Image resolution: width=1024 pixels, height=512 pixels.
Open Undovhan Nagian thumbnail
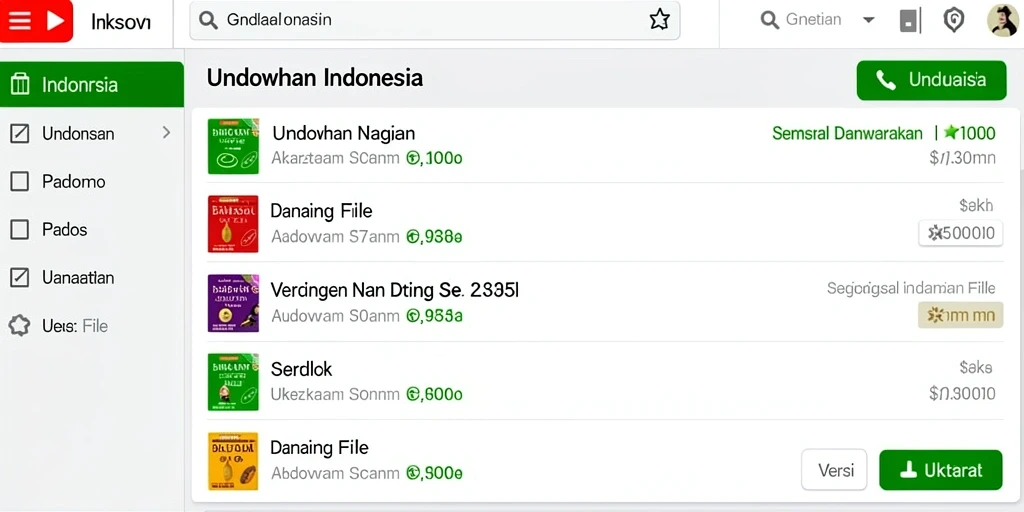tap(233, 146)
